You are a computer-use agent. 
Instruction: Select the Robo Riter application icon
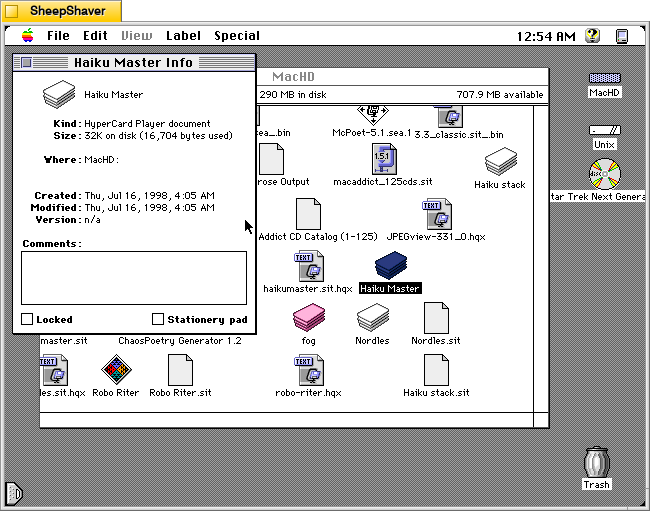point(116,370)
